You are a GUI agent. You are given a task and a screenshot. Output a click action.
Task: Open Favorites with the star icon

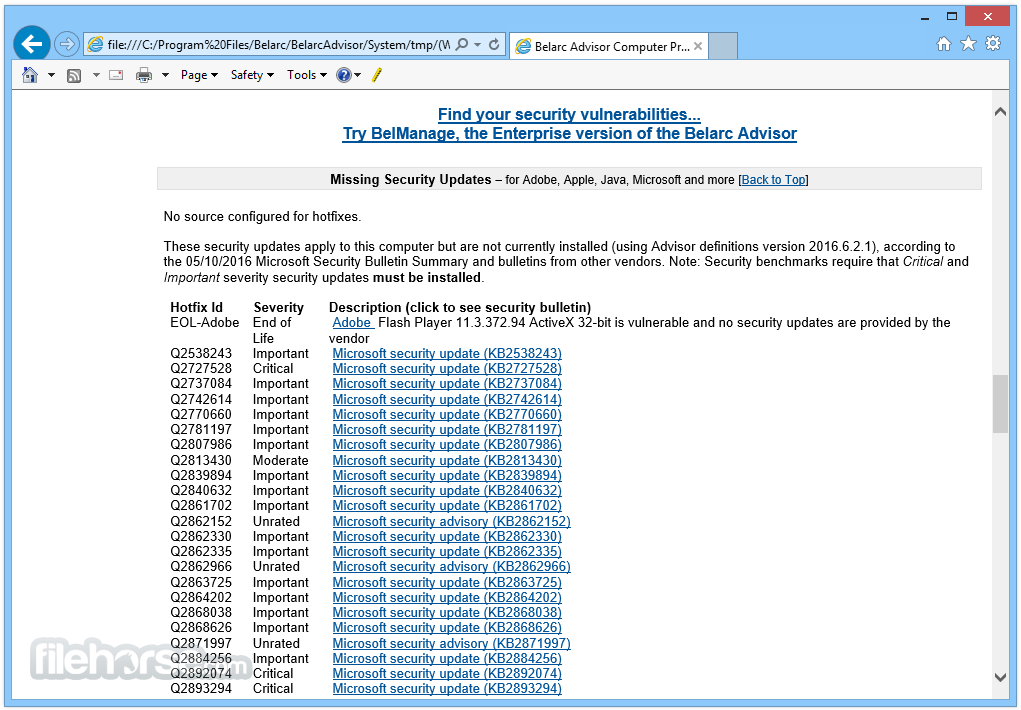(x=968, y=44)
